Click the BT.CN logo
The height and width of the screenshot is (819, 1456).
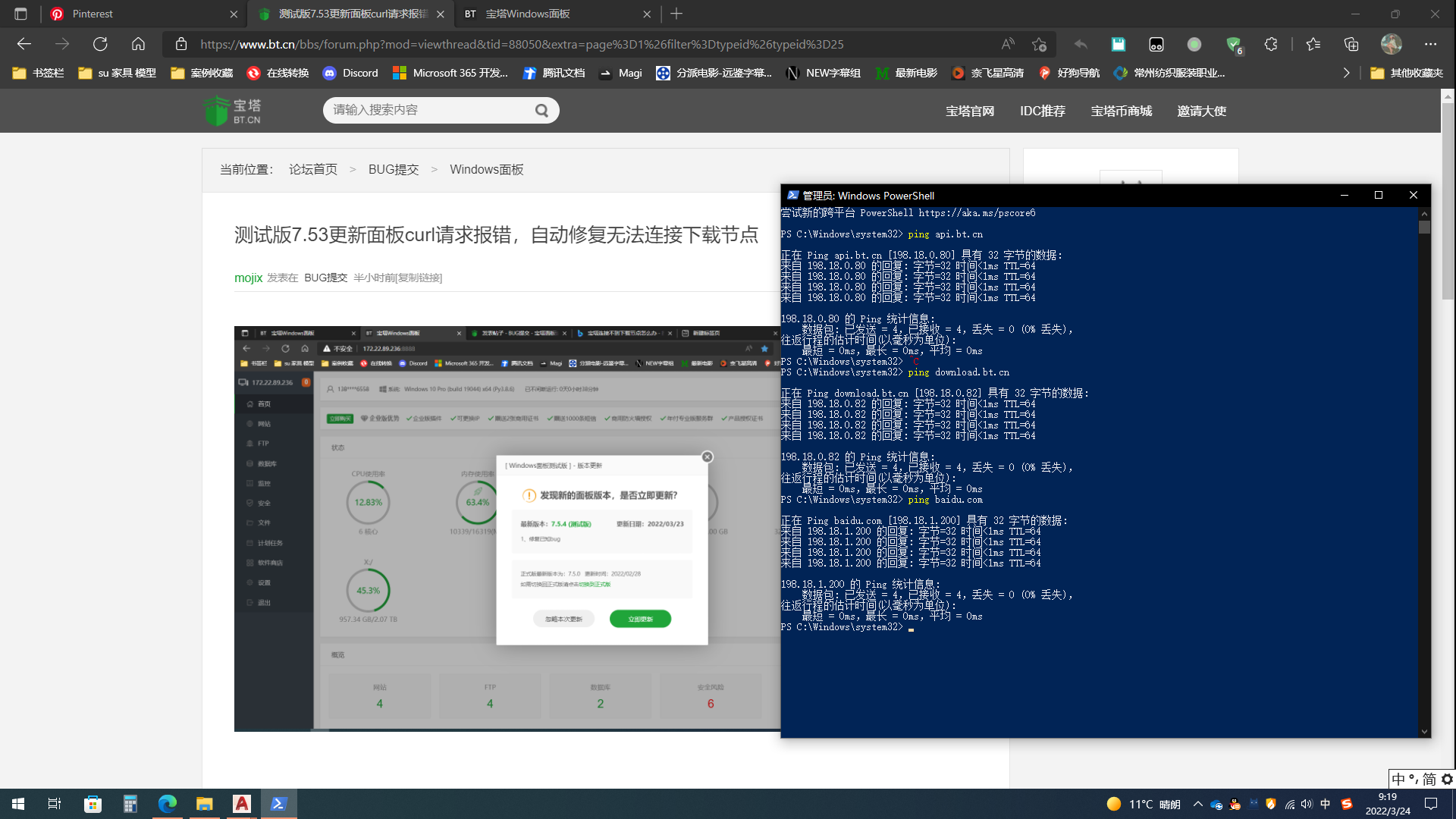pyautogui.click(x=233, y=111)
